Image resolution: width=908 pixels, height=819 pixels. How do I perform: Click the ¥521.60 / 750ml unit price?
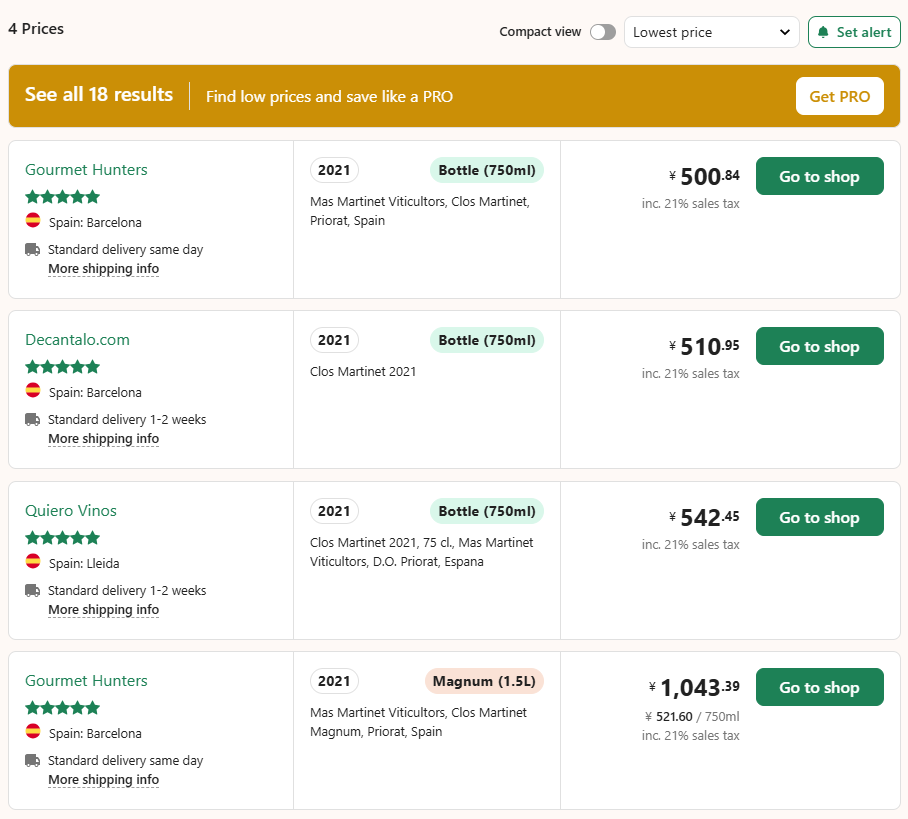[692, 716]
